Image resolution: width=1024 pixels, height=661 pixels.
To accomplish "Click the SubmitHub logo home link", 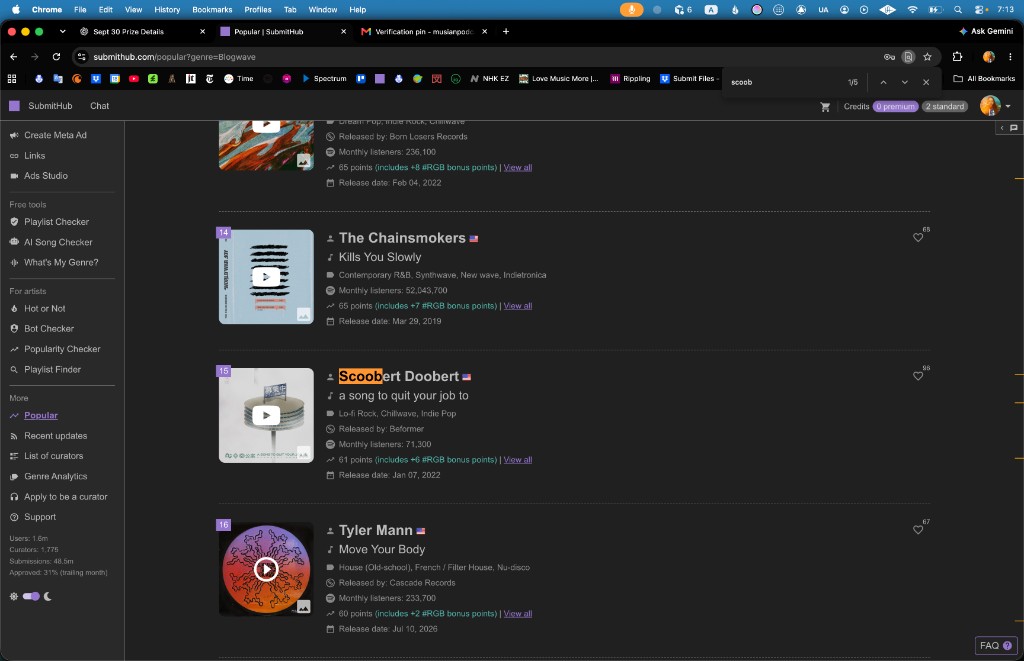I will coord(40,106).
